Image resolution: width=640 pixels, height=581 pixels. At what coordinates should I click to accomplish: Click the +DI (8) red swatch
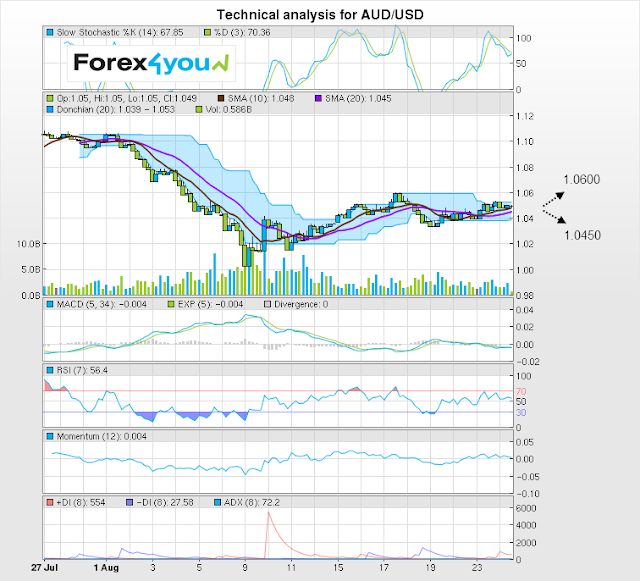[x=50, y=503]
